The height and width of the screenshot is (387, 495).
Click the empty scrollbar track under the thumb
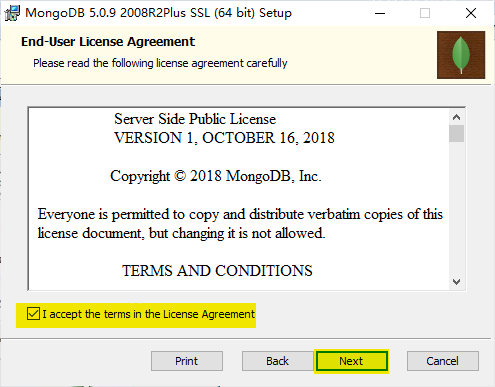click(x=456, y=208)
